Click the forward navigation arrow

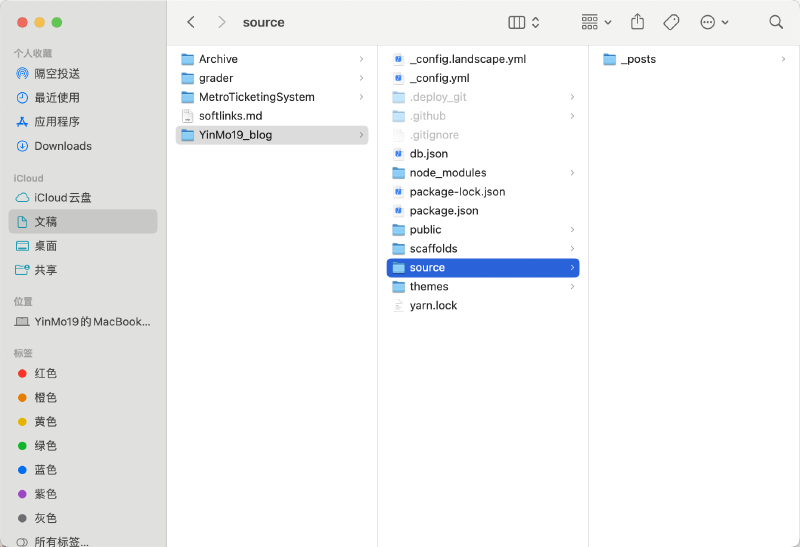221,22
